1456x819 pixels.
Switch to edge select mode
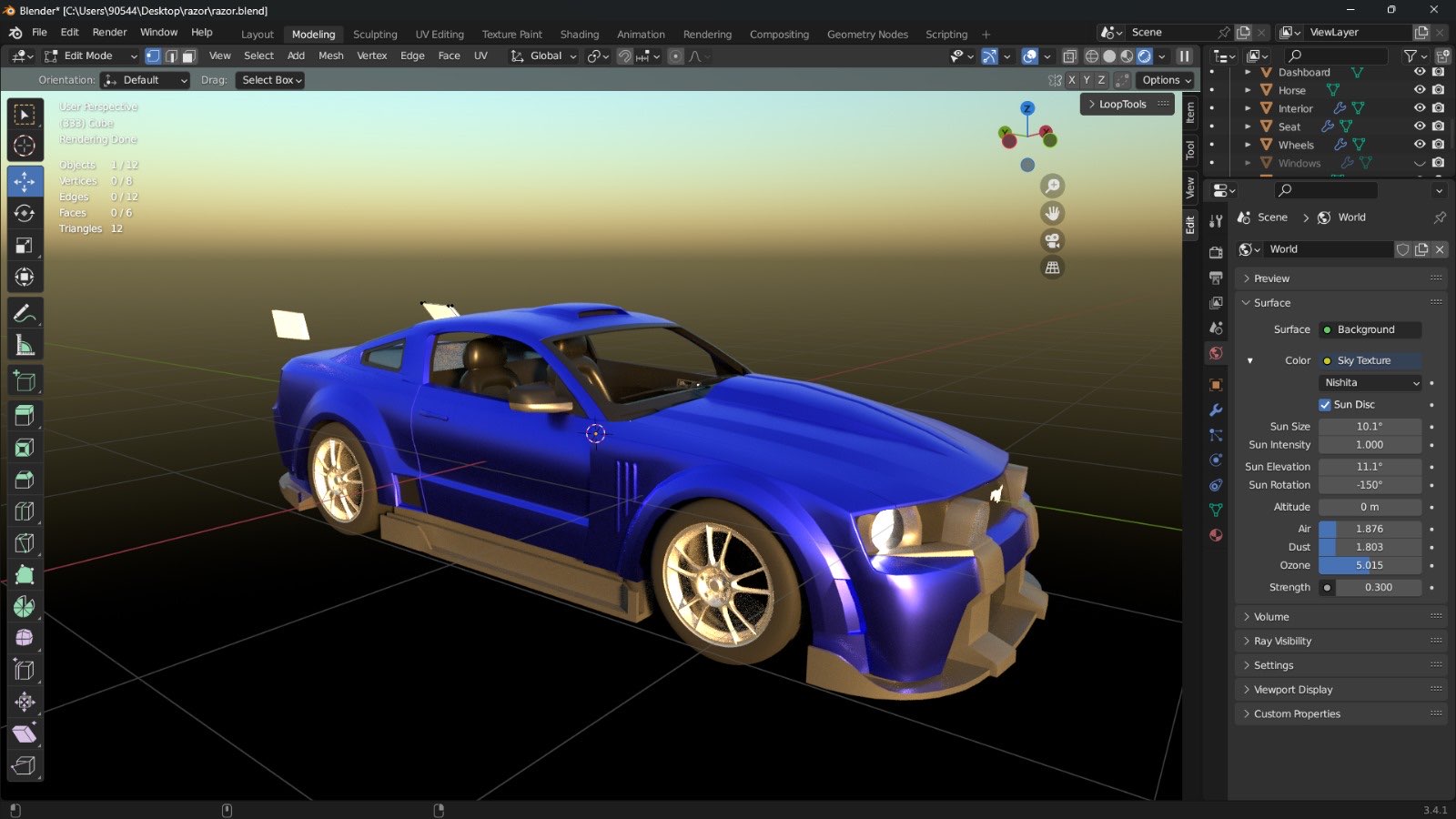click(171, 56)
